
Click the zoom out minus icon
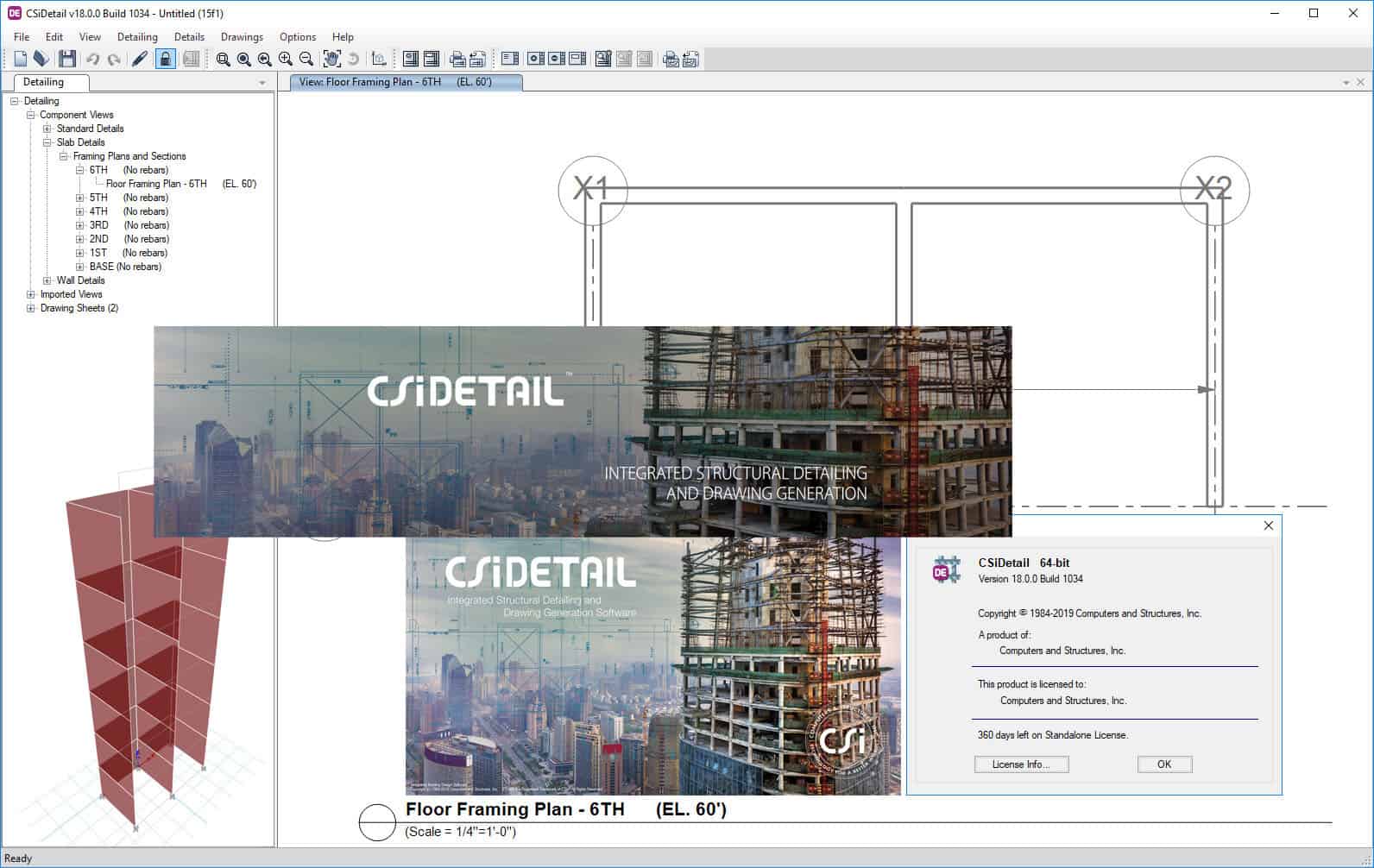tap(306, 59)
